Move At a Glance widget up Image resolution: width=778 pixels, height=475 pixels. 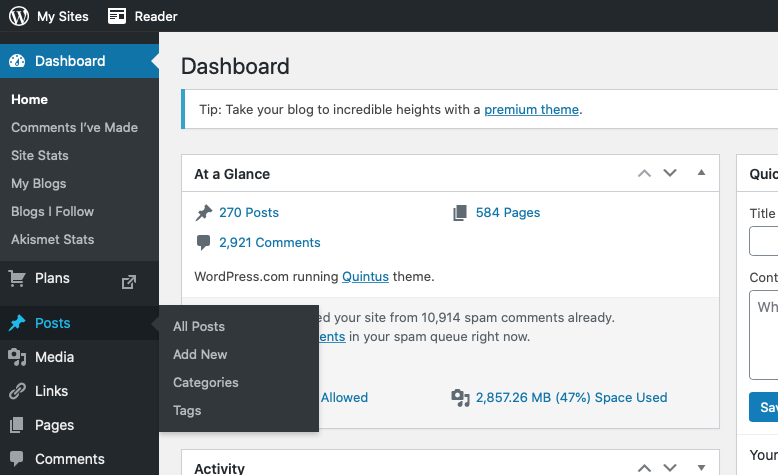click(x=645, y=173)
